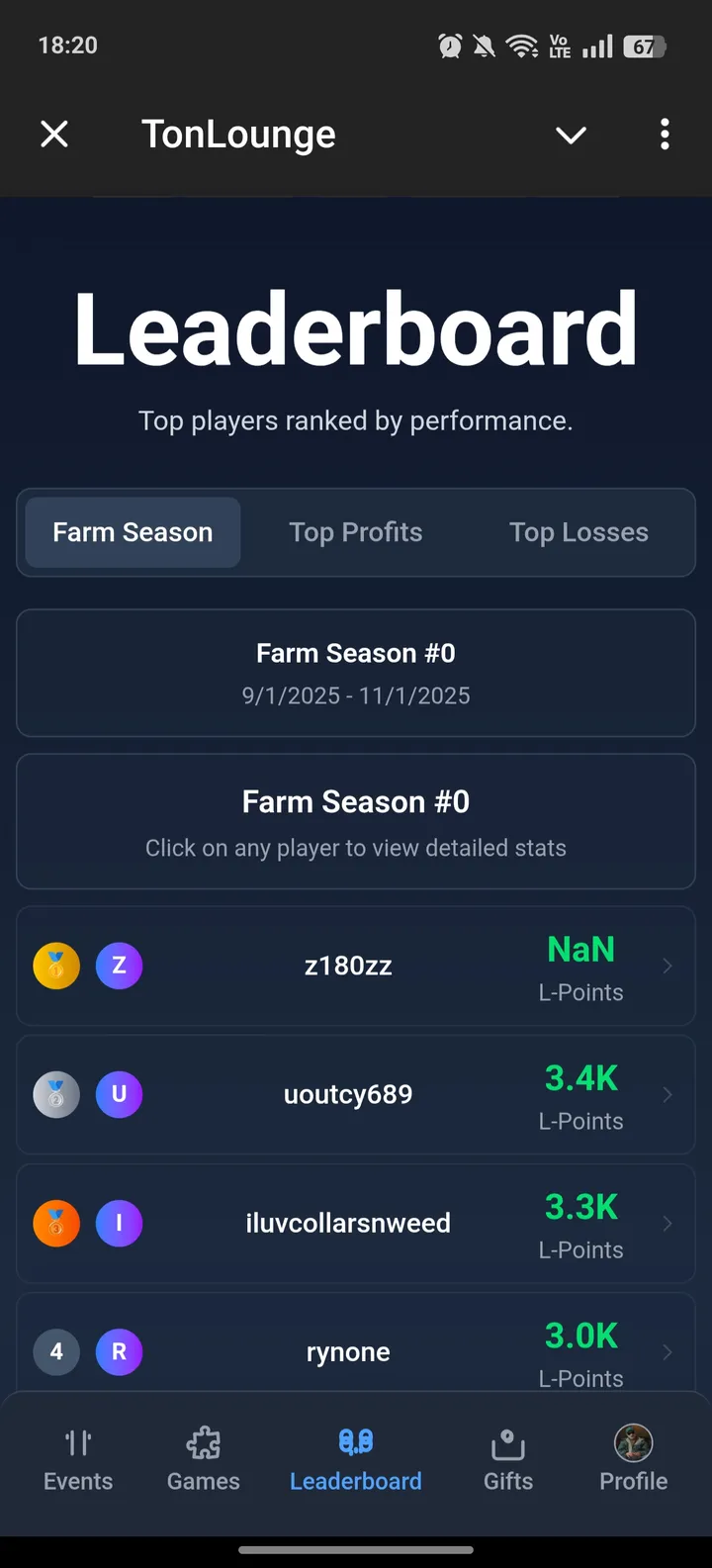This screenshot has width=712, height=1568.
Task: Open rynone player stats row
Action: (x=348, y=1351)
